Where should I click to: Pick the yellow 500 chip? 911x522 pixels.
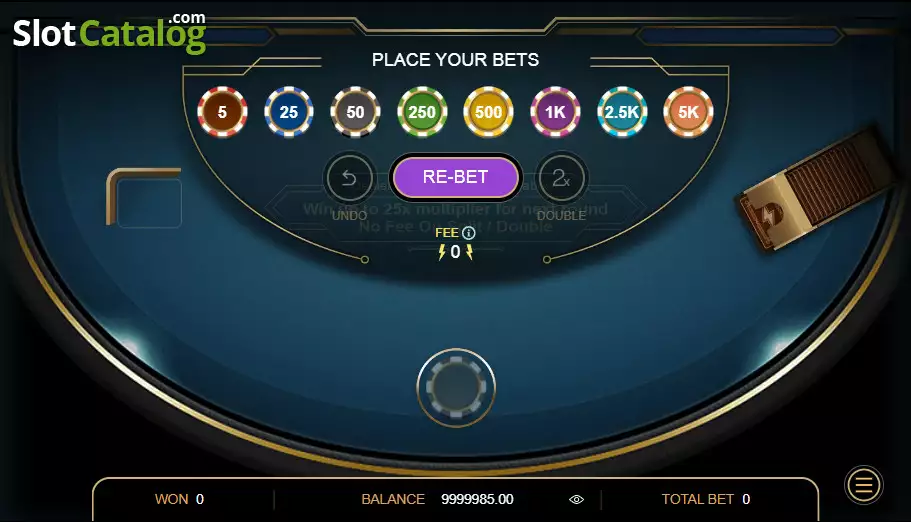(x=489, y=112)
